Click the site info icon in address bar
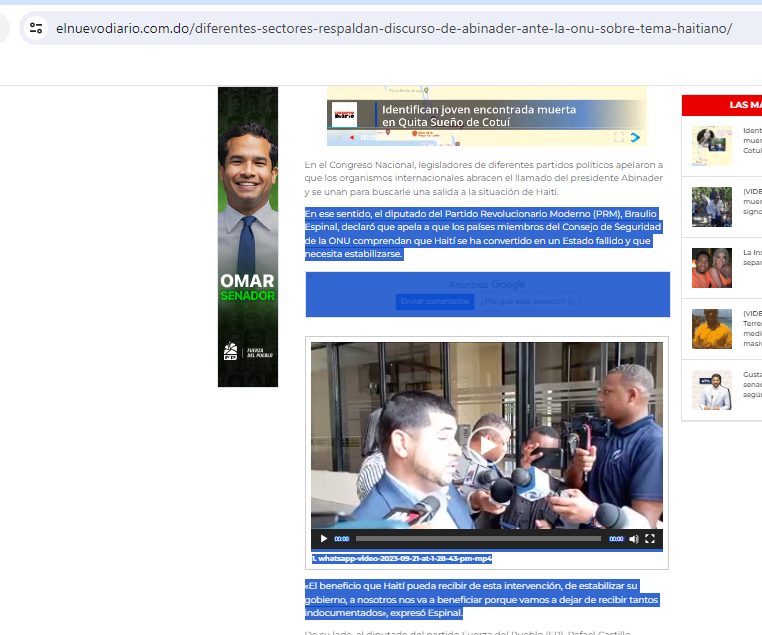This screenshot has width=762, height=635. pos(36,28)
